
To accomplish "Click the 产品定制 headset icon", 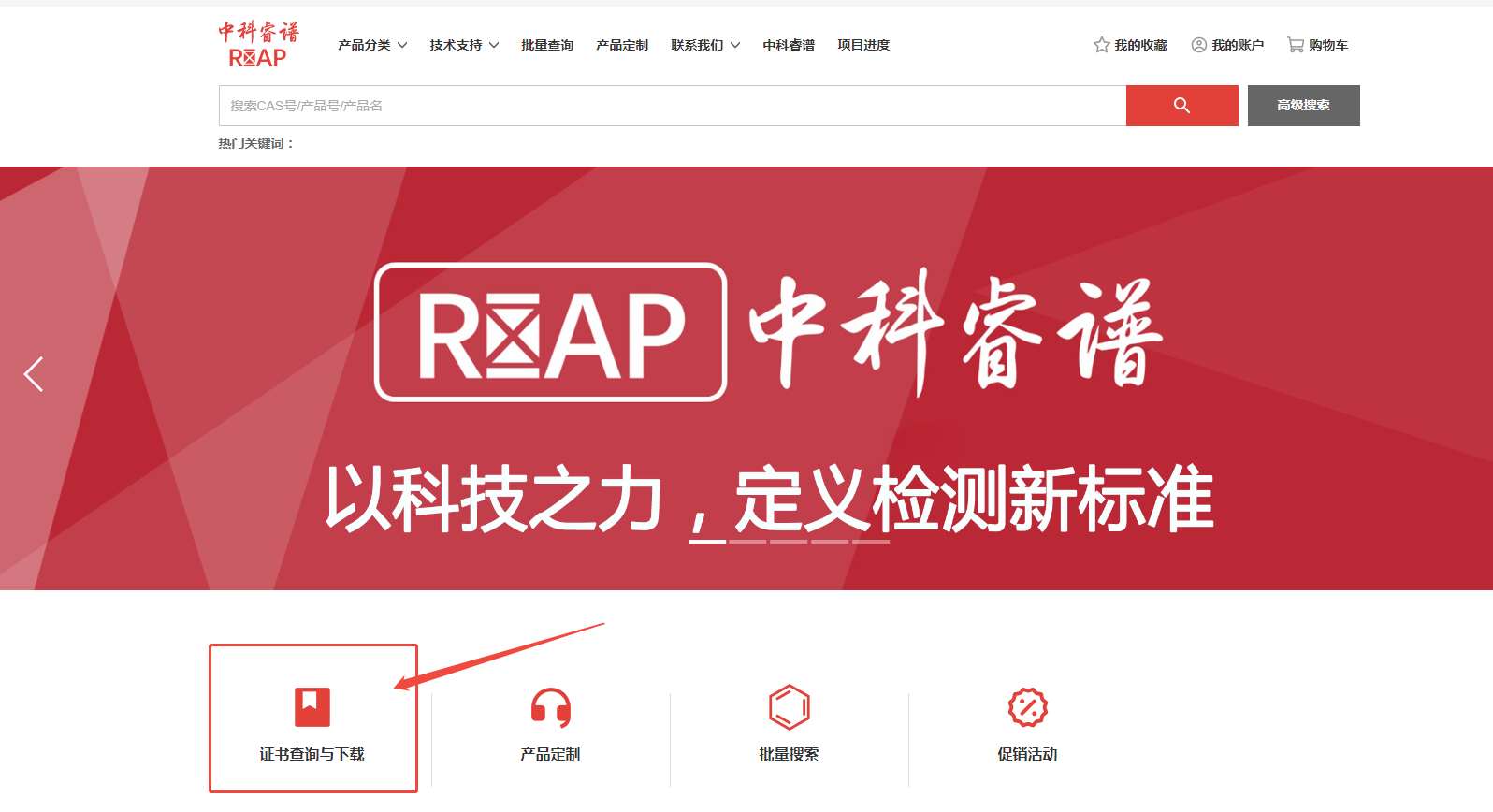I will pyautogui.click(x=551, y=707).
